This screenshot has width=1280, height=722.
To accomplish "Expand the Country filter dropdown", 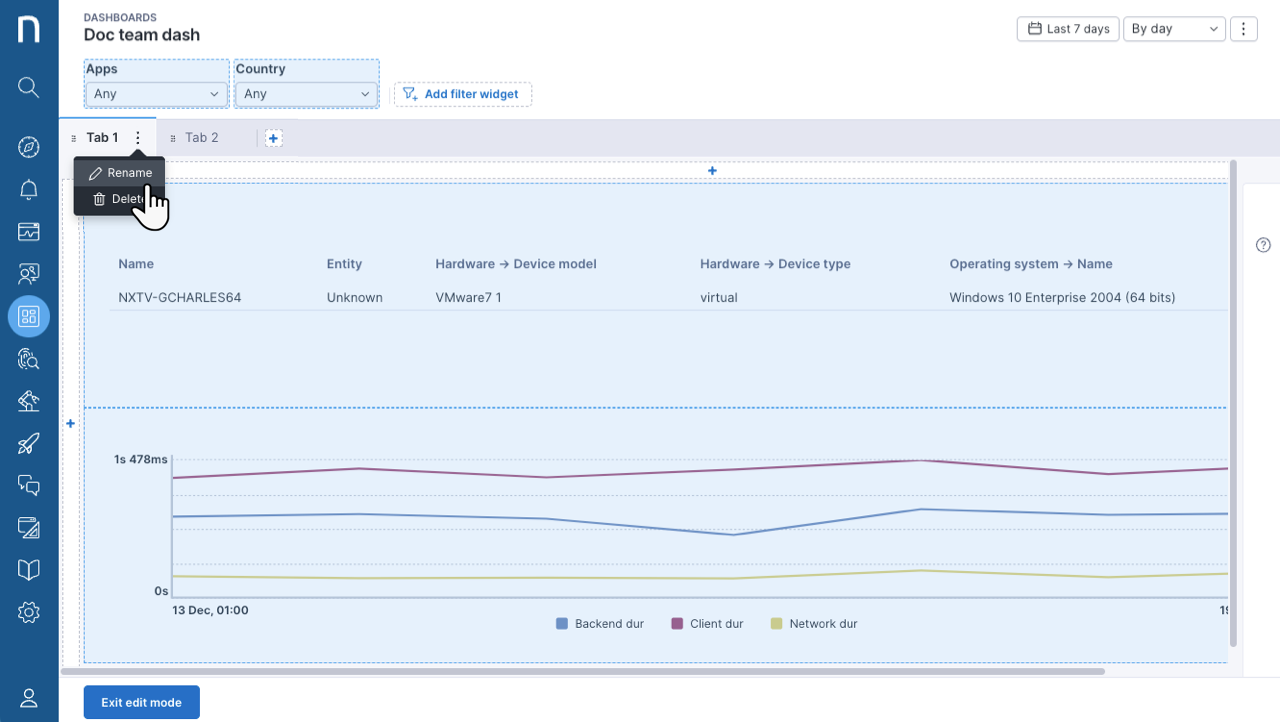I will (x=306, y=94).
